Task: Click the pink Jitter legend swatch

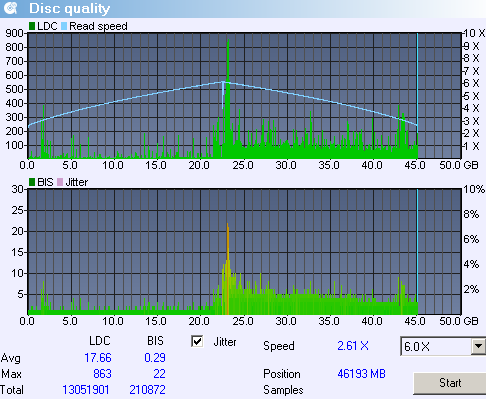Action: 60,182
